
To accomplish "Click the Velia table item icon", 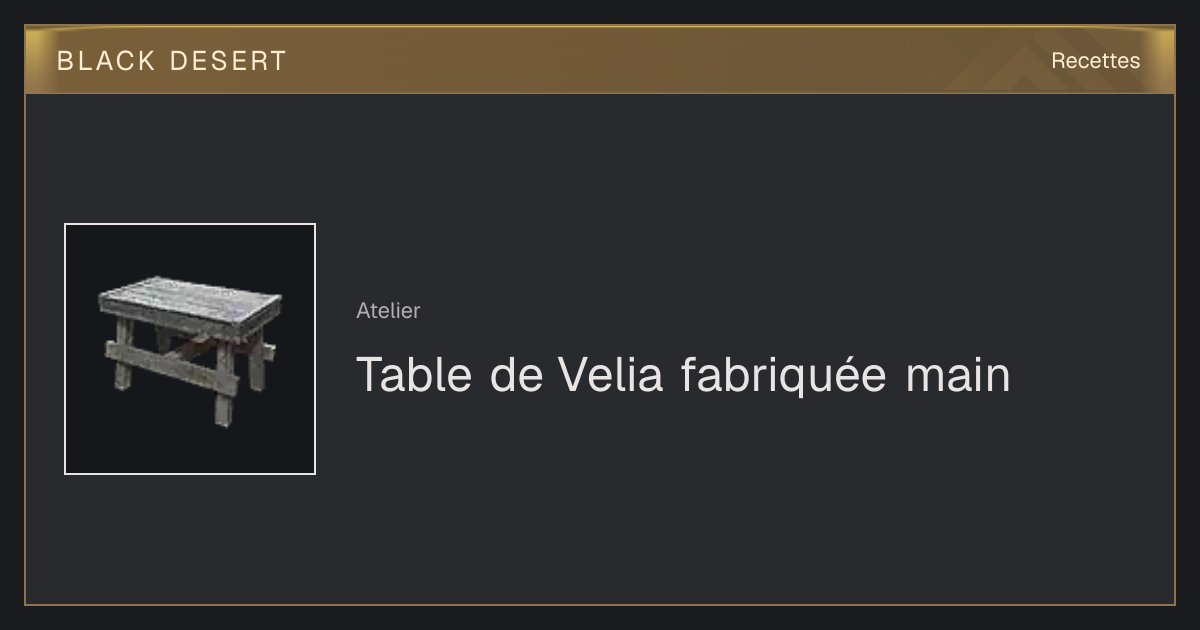I will pos(190,349).
